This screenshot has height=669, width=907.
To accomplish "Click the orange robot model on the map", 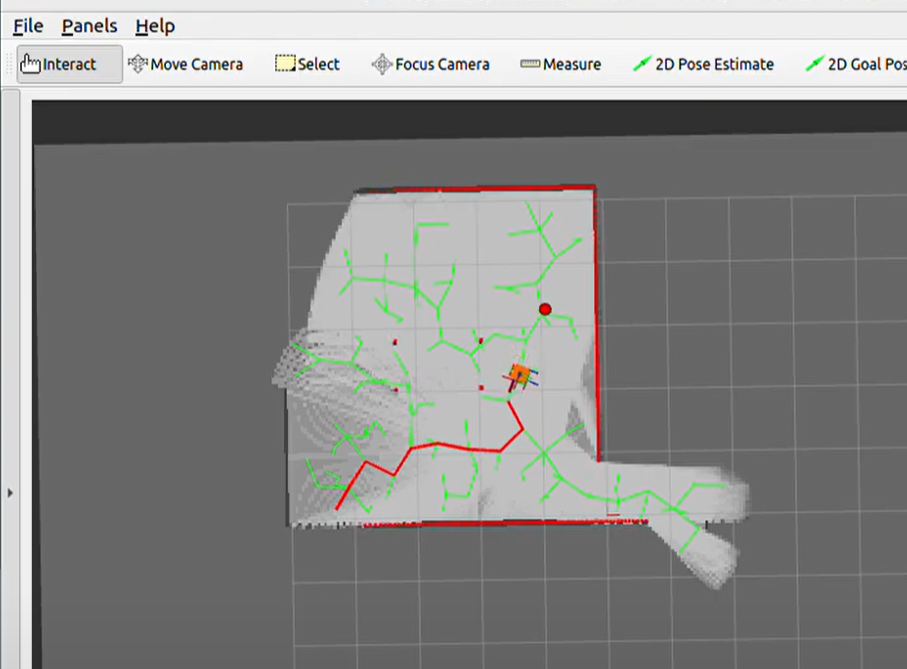I will point(519,375).
